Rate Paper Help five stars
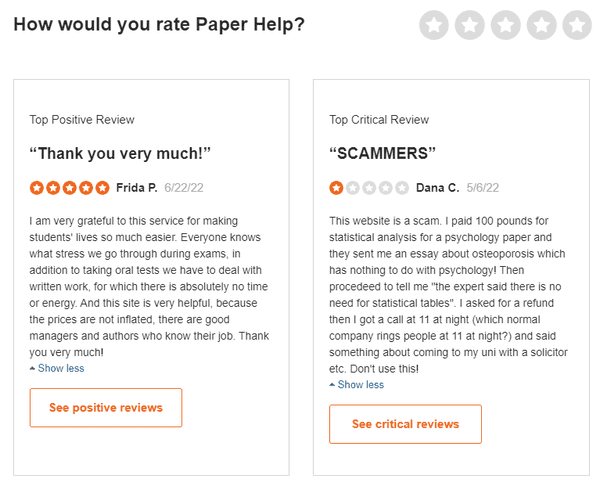 [x=577, y=25]
